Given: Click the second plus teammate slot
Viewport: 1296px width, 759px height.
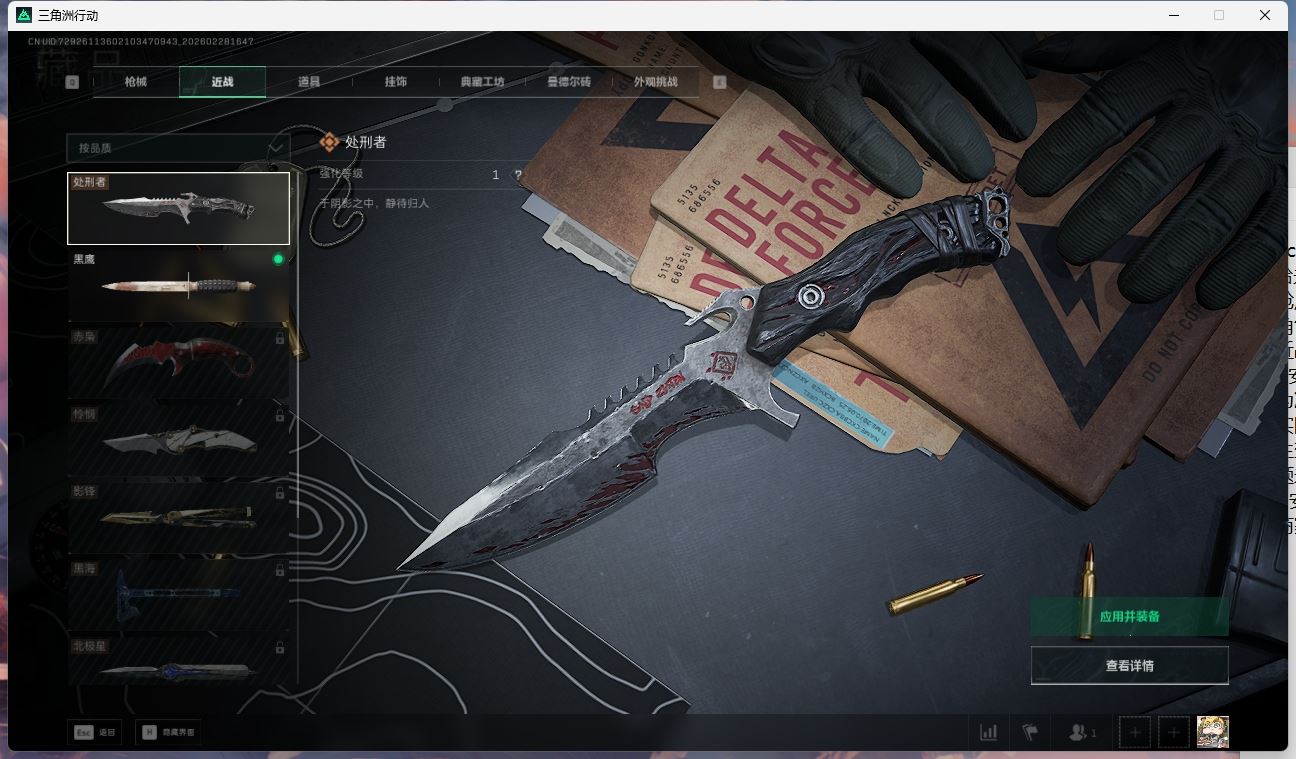Looking at the screenshot, I should [1174, 732].
